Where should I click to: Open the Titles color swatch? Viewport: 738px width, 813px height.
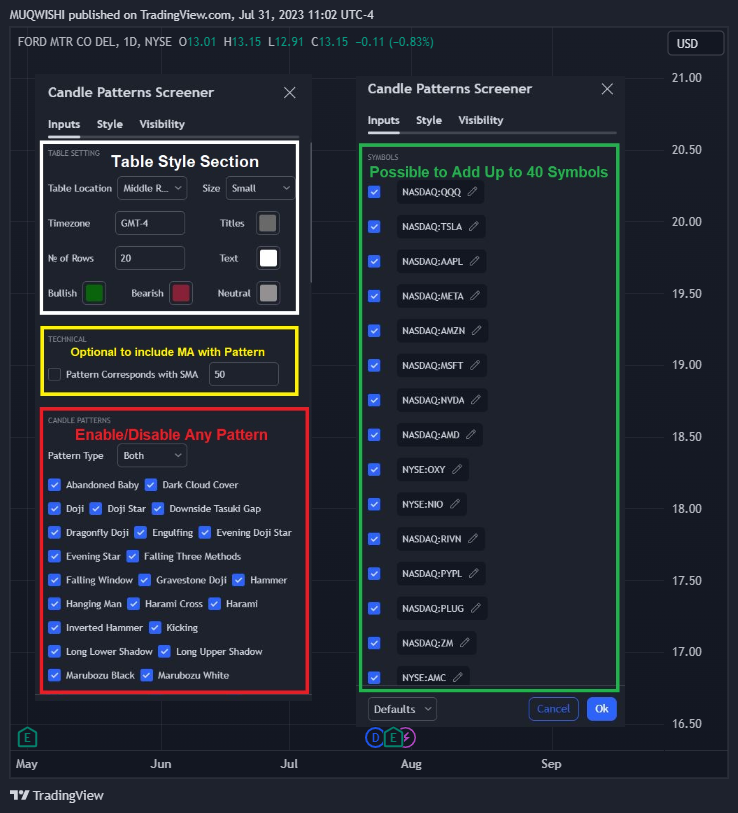tap(268, 223)
